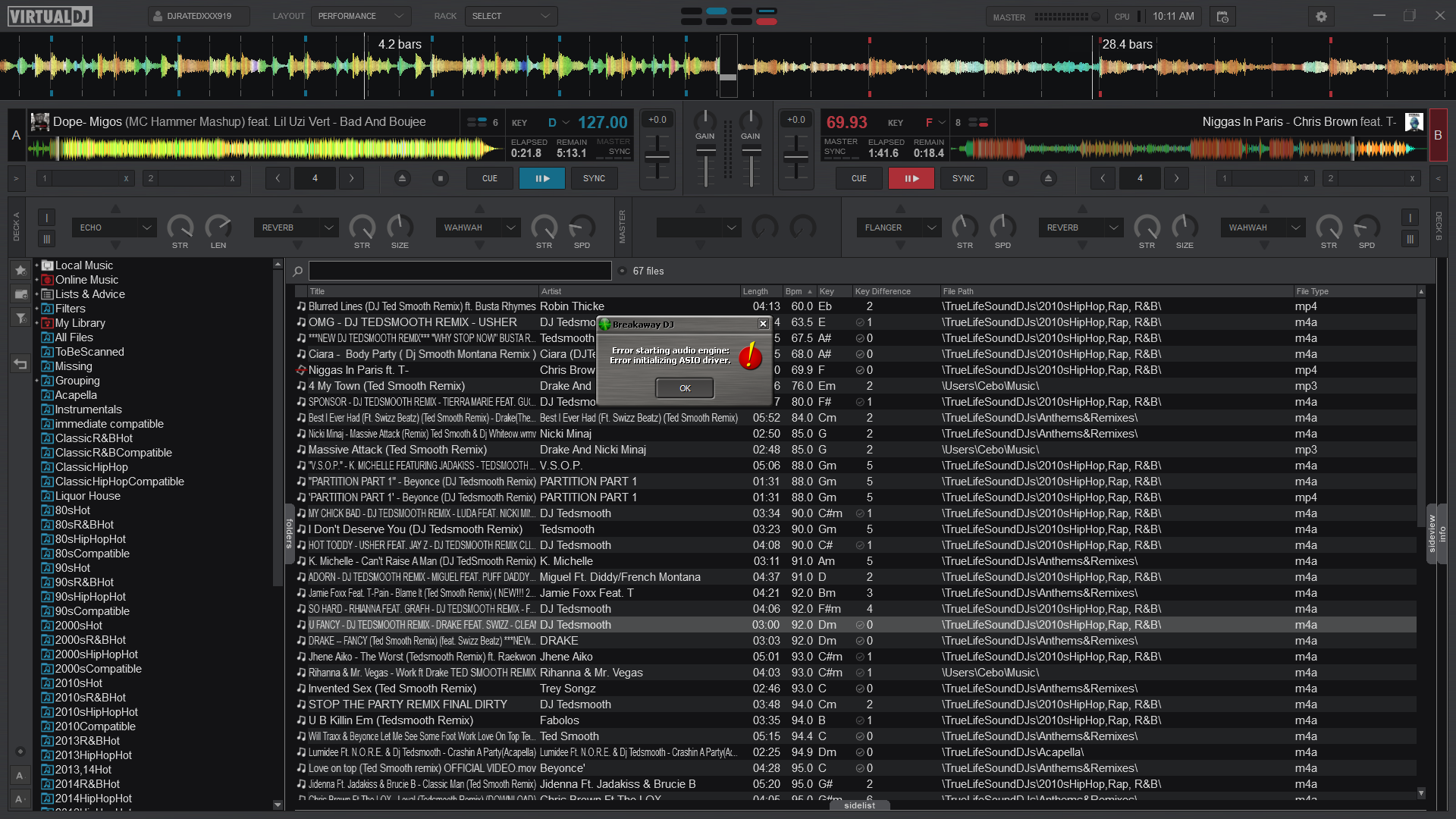This screenshot has width=1456, height=819.
Task: Click the add folder sidebar icon
Action: 20,294
